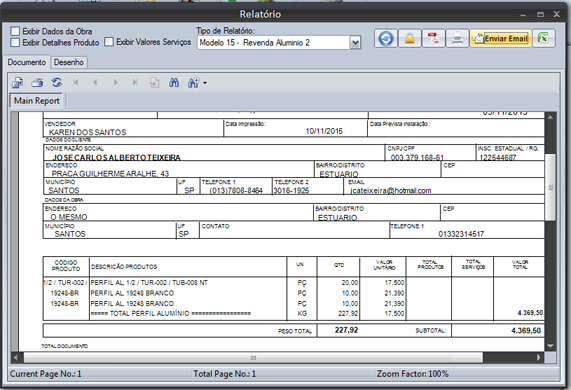Click the vertical scrollbar thumb

click(550, 187)
